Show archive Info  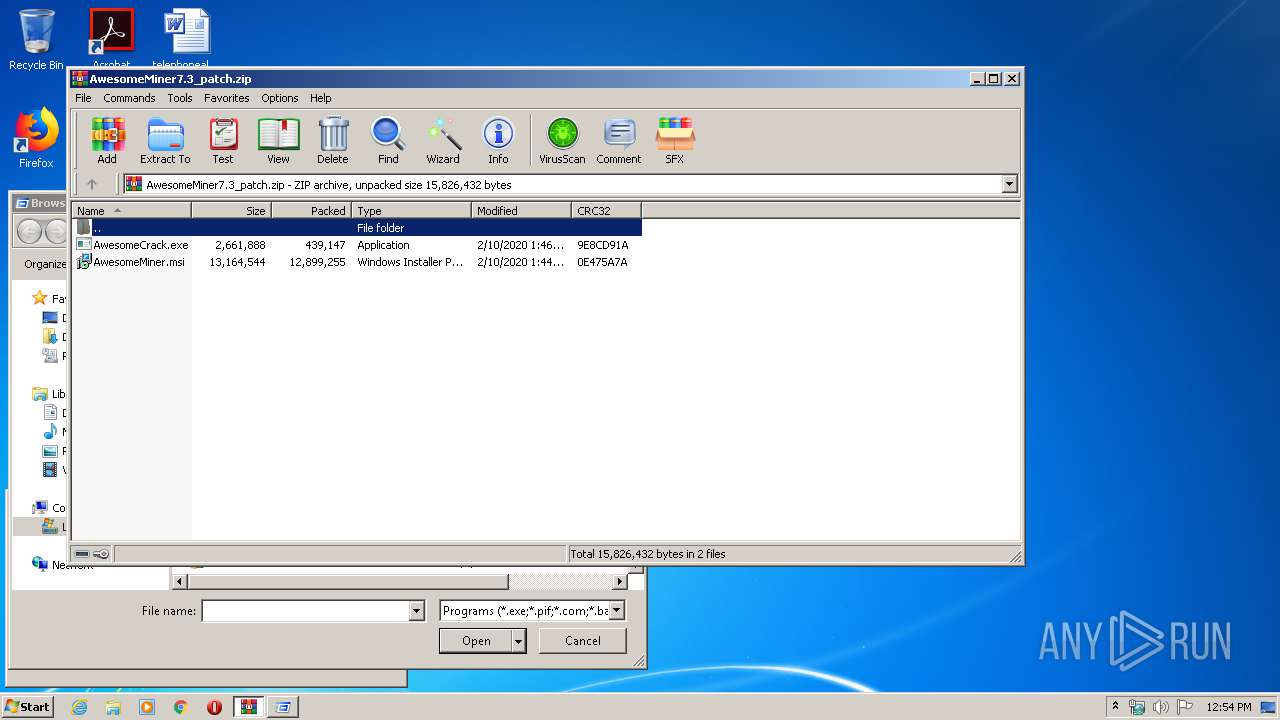(498, 140)
